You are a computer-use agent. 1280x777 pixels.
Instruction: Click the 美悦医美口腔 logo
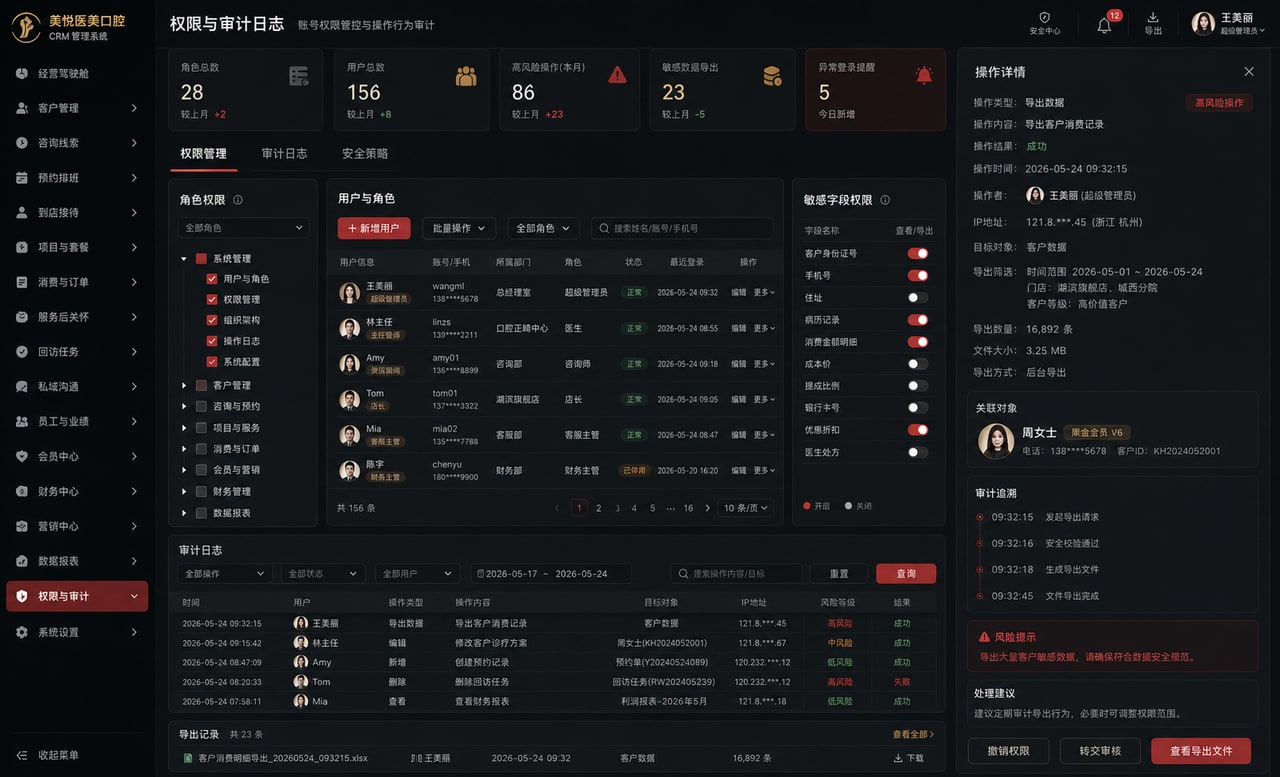coord(26,27)
